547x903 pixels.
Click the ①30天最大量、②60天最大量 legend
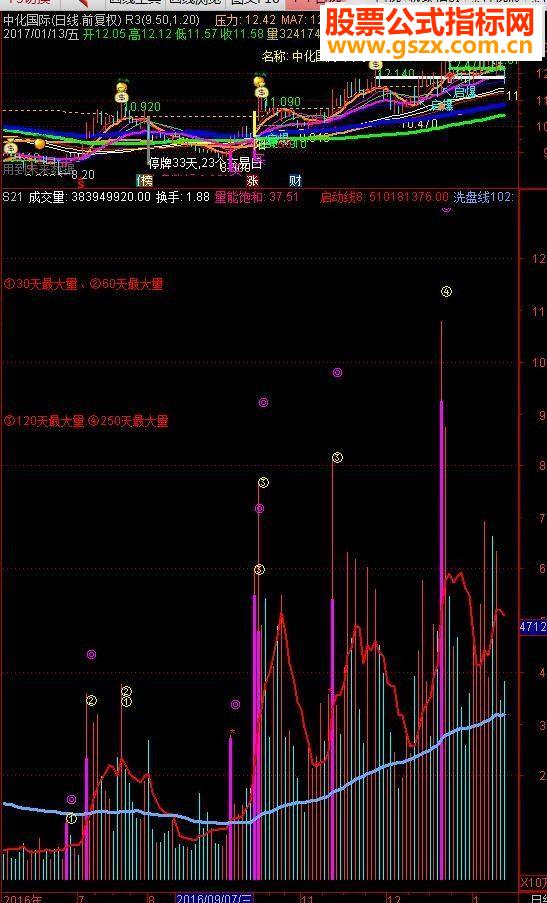[84, 284]
